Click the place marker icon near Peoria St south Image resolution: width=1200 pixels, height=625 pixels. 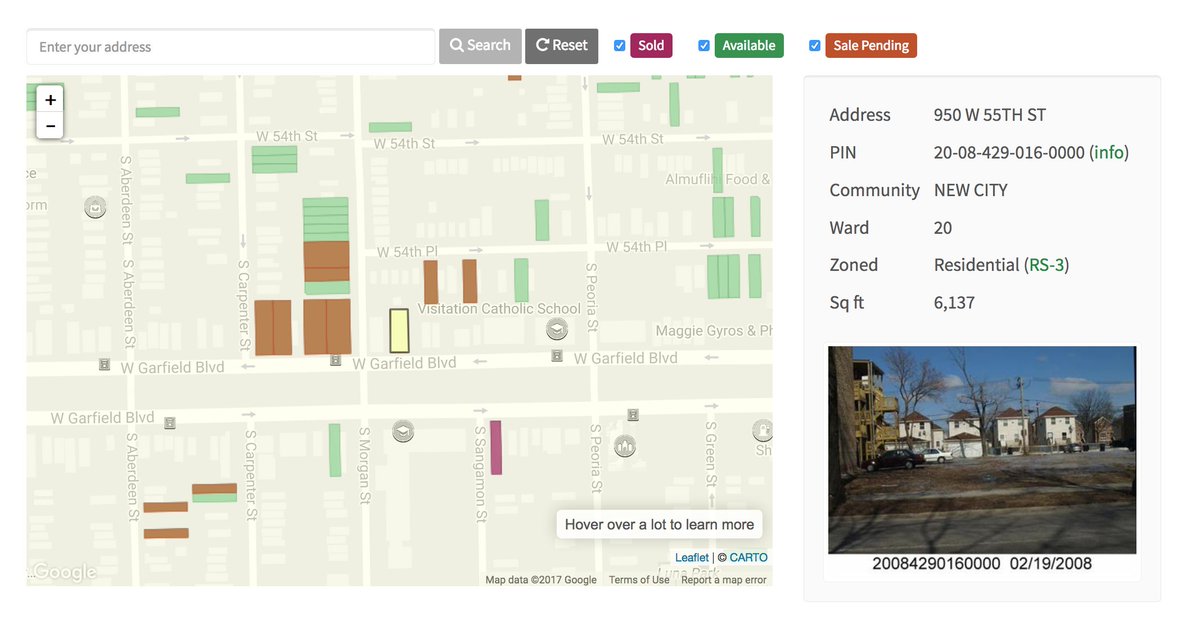tap(625, 445)
